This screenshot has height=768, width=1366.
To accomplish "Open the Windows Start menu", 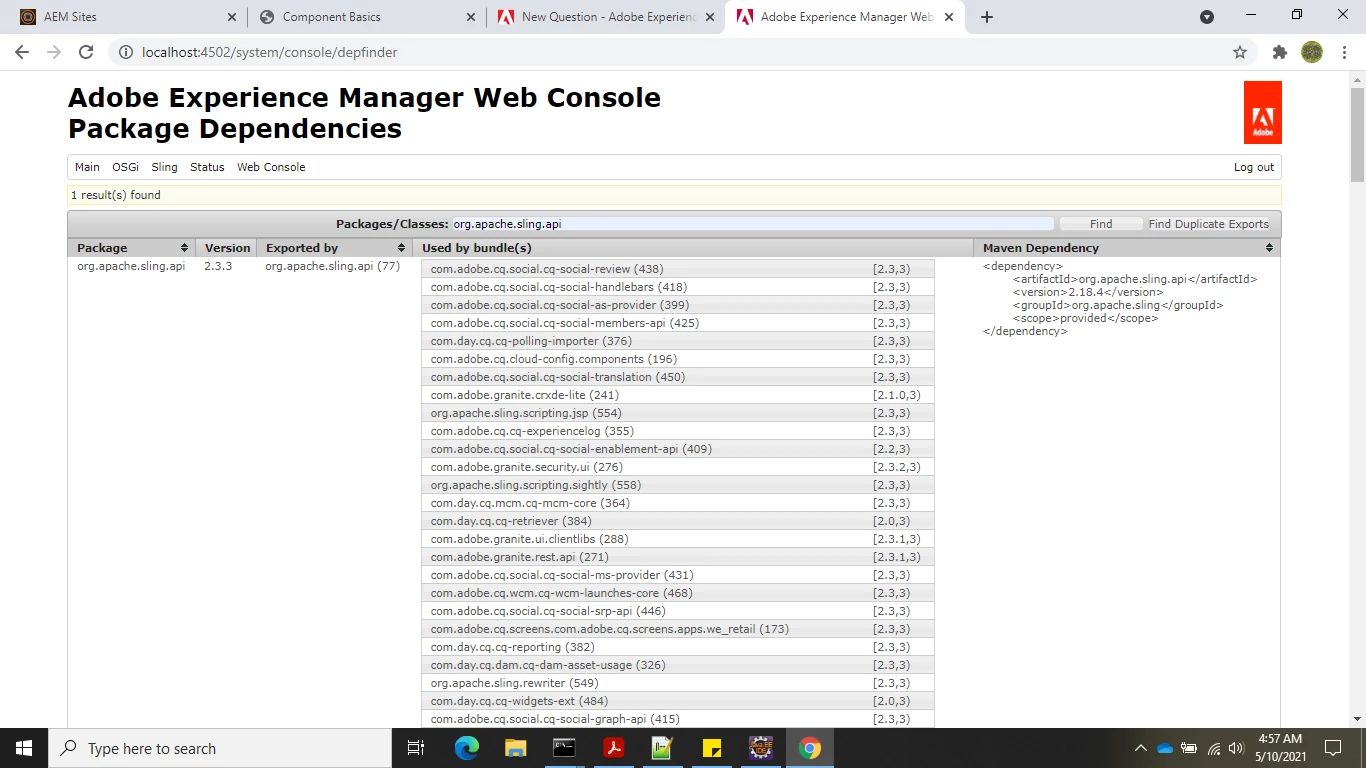I will (24, 748).
